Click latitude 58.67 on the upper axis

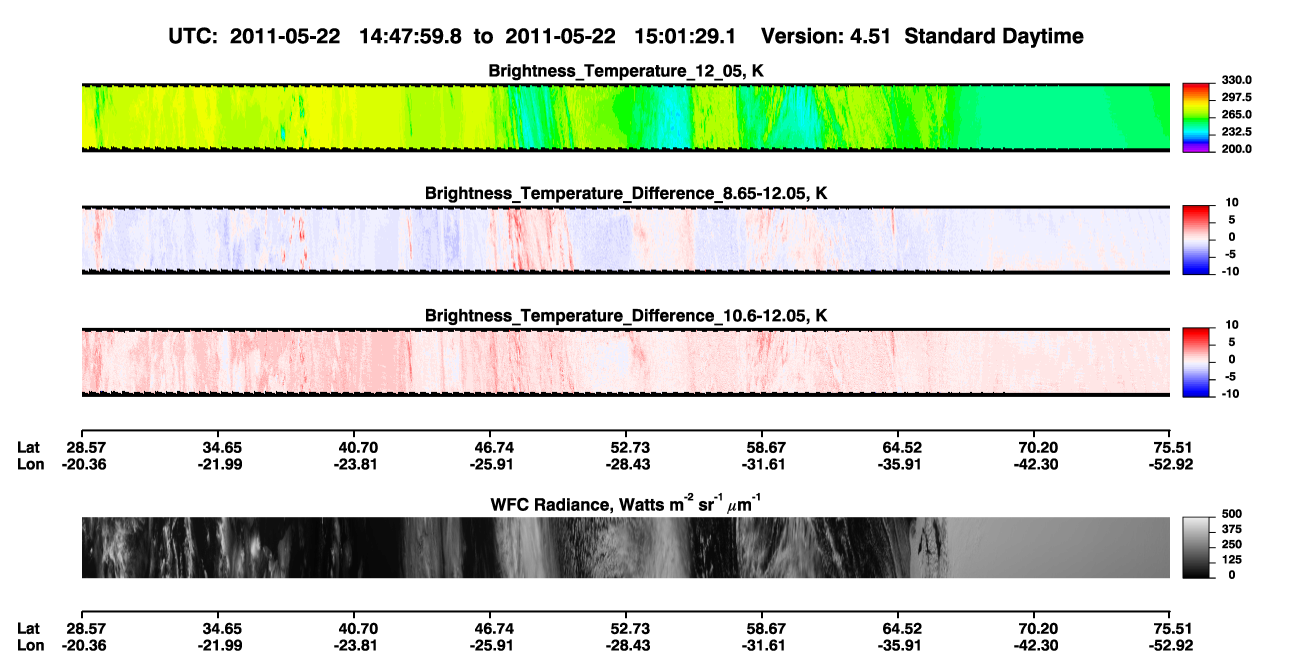click(x=763, y=448)
